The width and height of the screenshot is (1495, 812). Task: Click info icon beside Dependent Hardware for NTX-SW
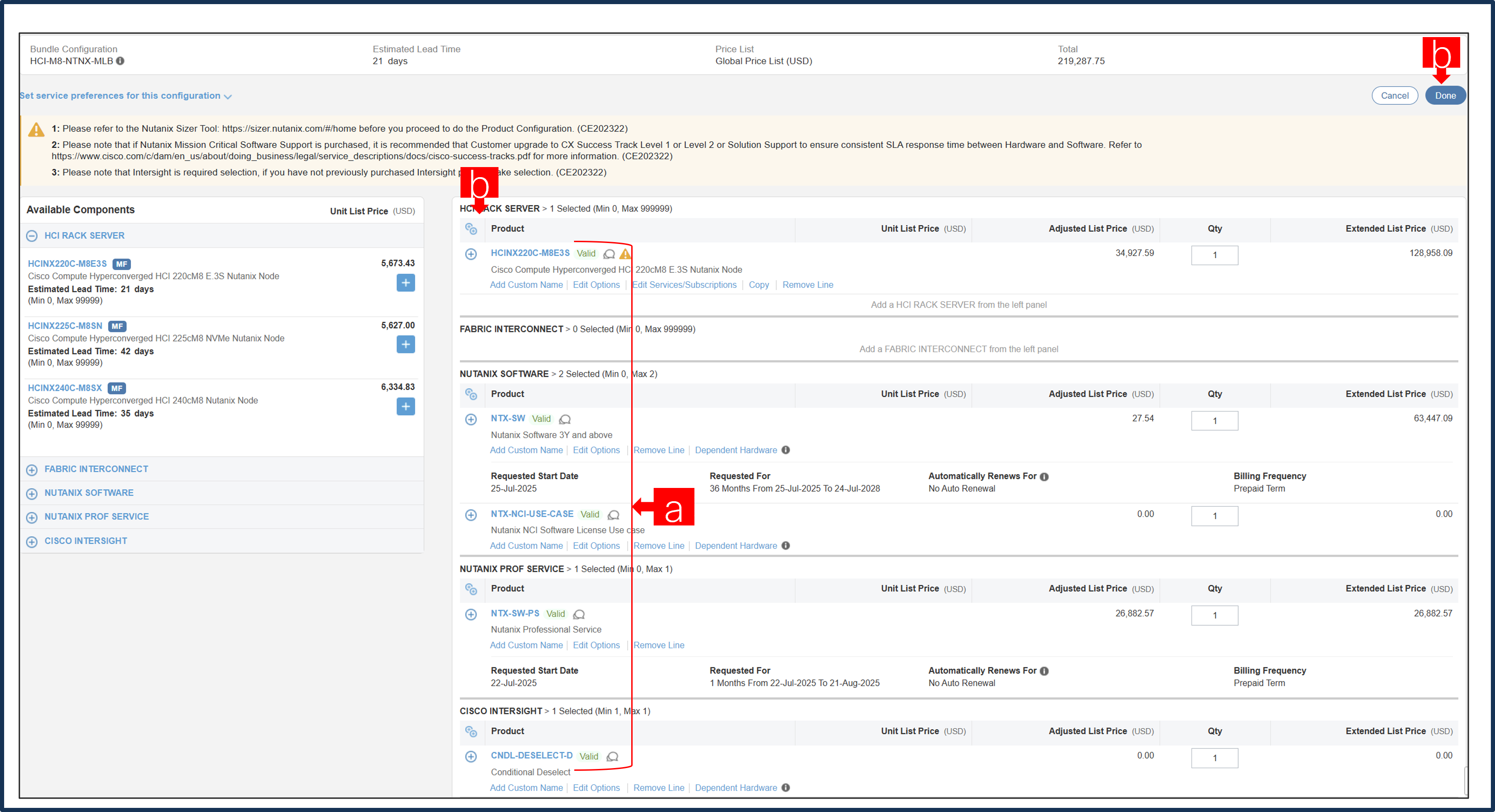tap(786, 450)
